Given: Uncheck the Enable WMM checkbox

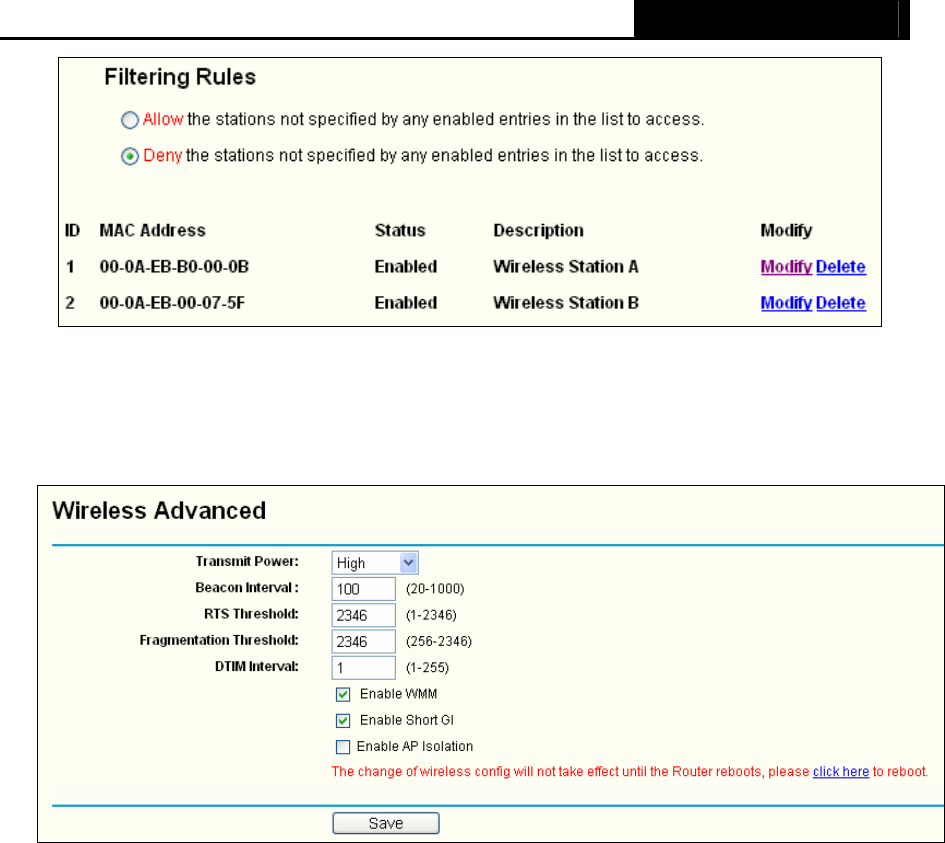Looking at the screenshot, I should click(343, 695).
